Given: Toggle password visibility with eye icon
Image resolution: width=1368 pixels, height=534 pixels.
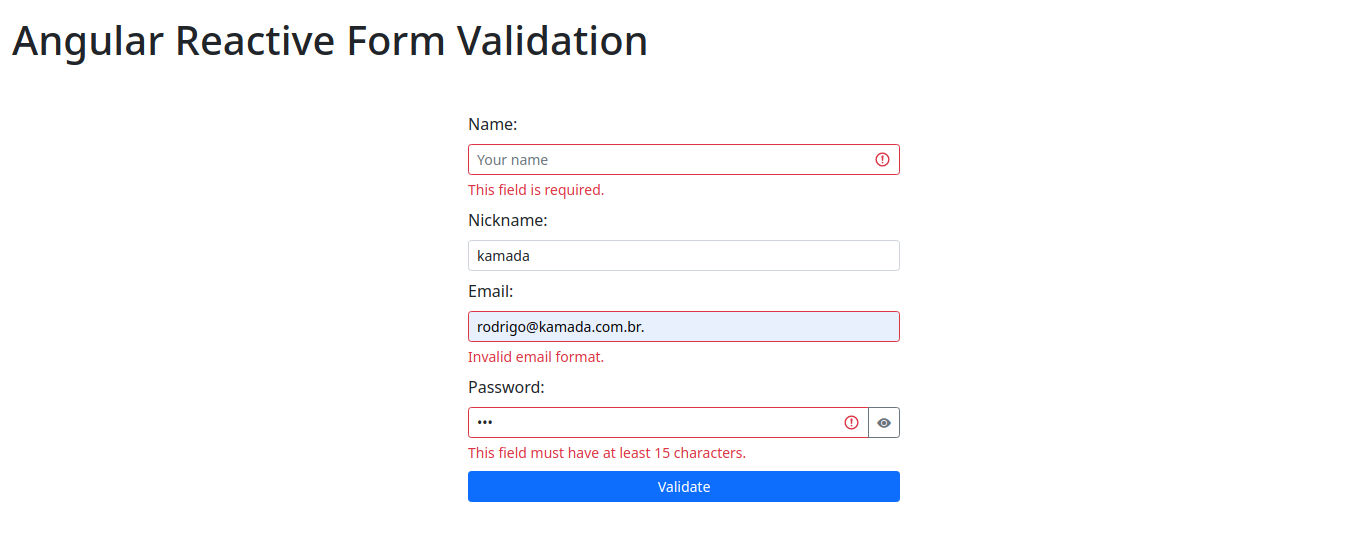Looking at the screenshot, I should pos(884,423).
